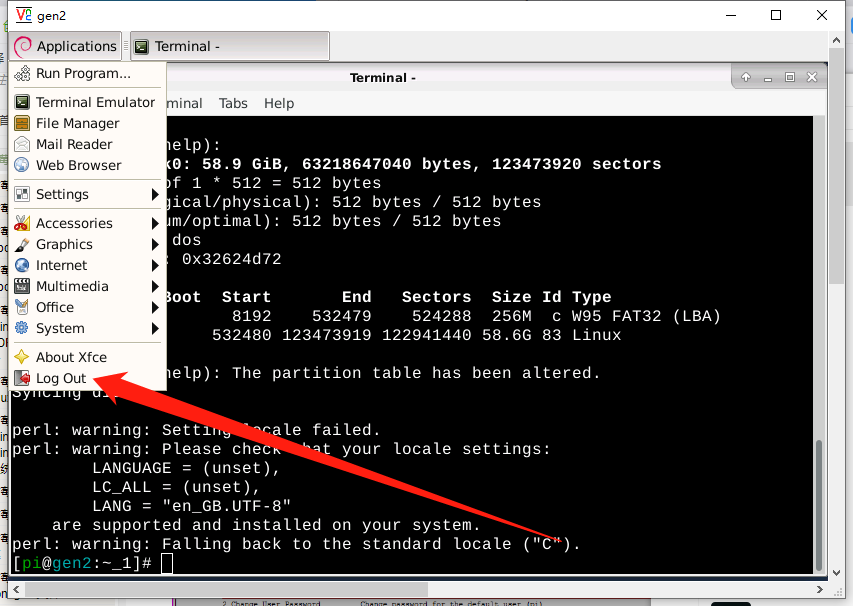
Task: Expand the Graphics submenu arrow
Action: click(155, 244)
